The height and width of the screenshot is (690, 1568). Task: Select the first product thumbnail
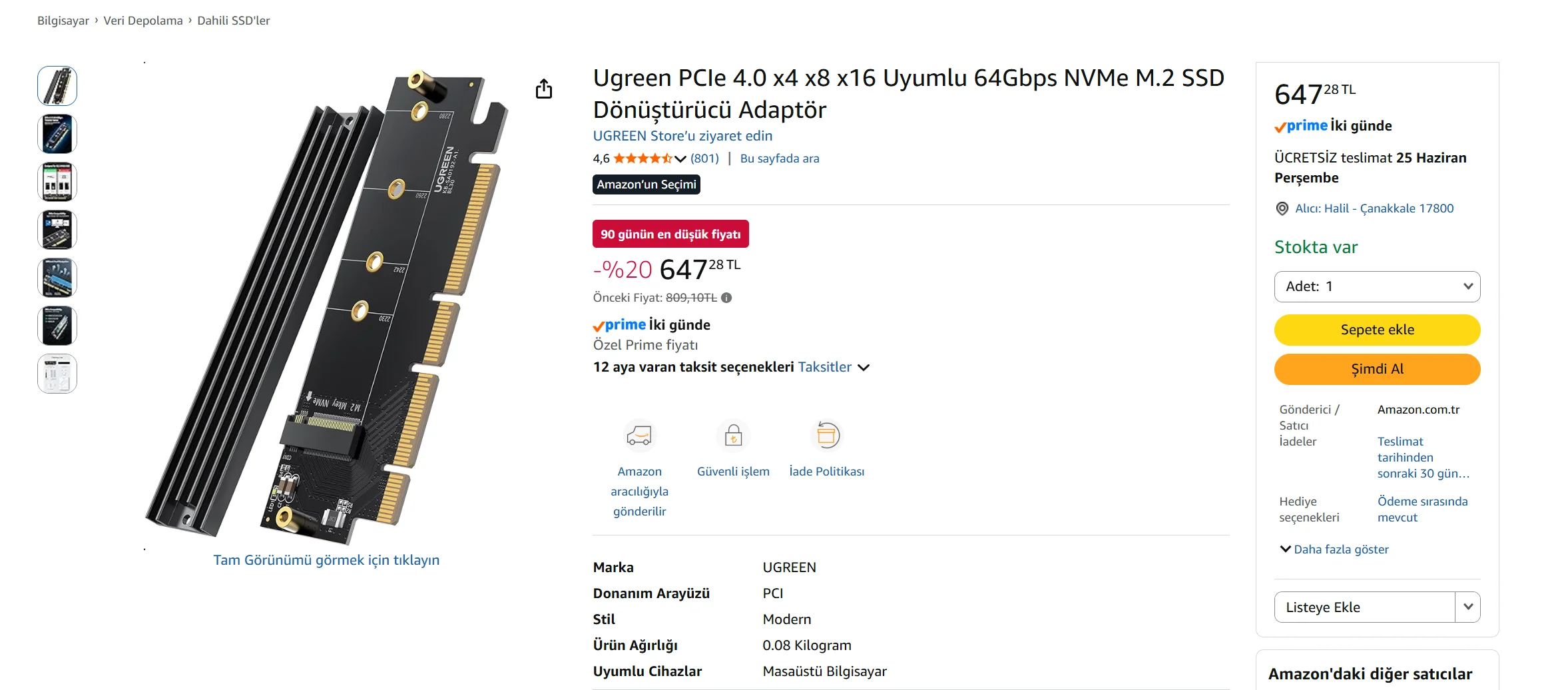click(57, 86)
